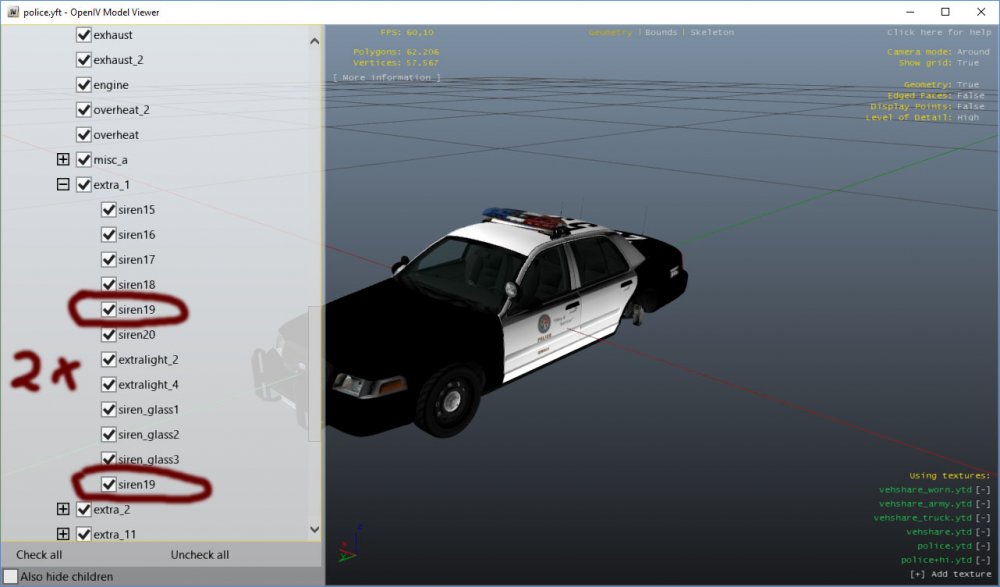Screen dimensions: 1000x587
Task: Collapse the extra_1 tree node
Action: 62,184
